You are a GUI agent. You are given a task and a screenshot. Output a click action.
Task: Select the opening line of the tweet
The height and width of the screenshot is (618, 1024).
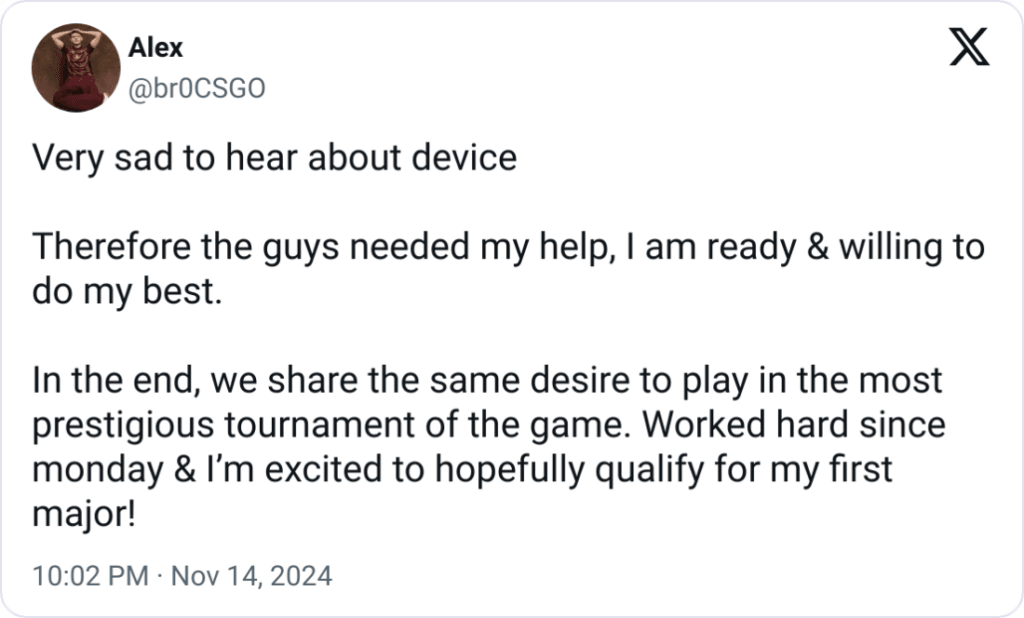tap(275, 157)
